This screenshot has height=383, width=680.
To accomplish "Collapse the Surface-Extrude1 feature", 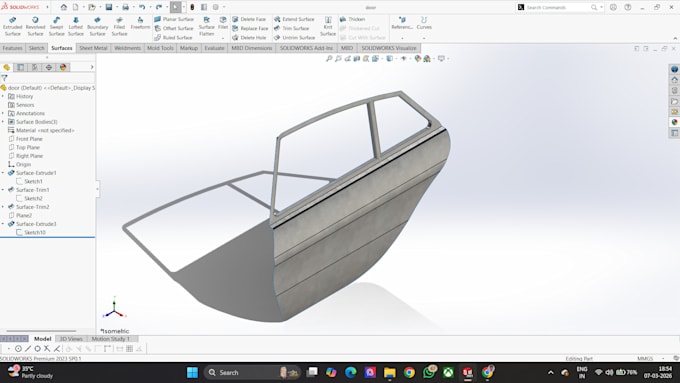I will (x=3, y=173).
